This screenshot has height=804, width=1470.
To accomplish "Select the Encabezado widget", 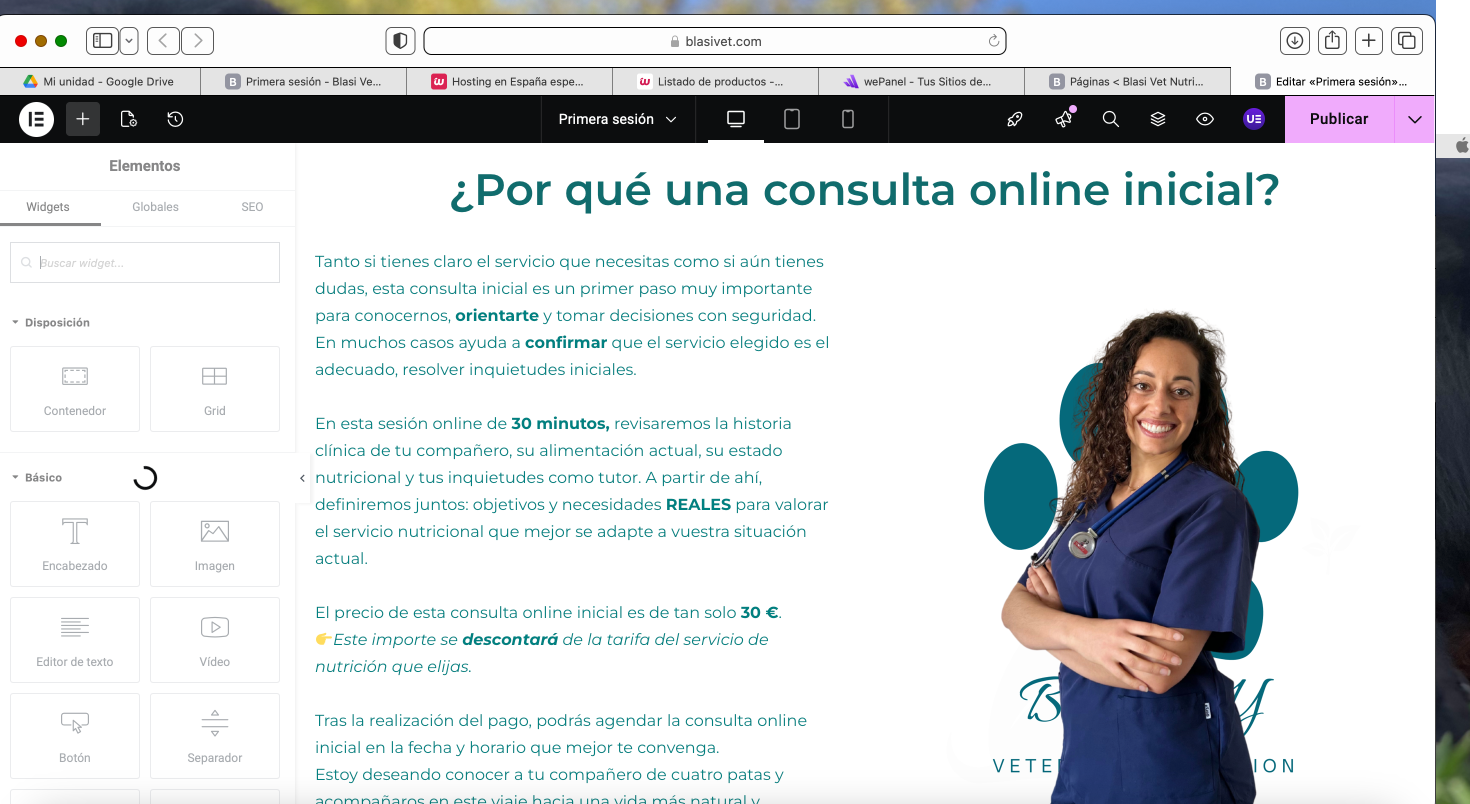I will coord(75,543).
